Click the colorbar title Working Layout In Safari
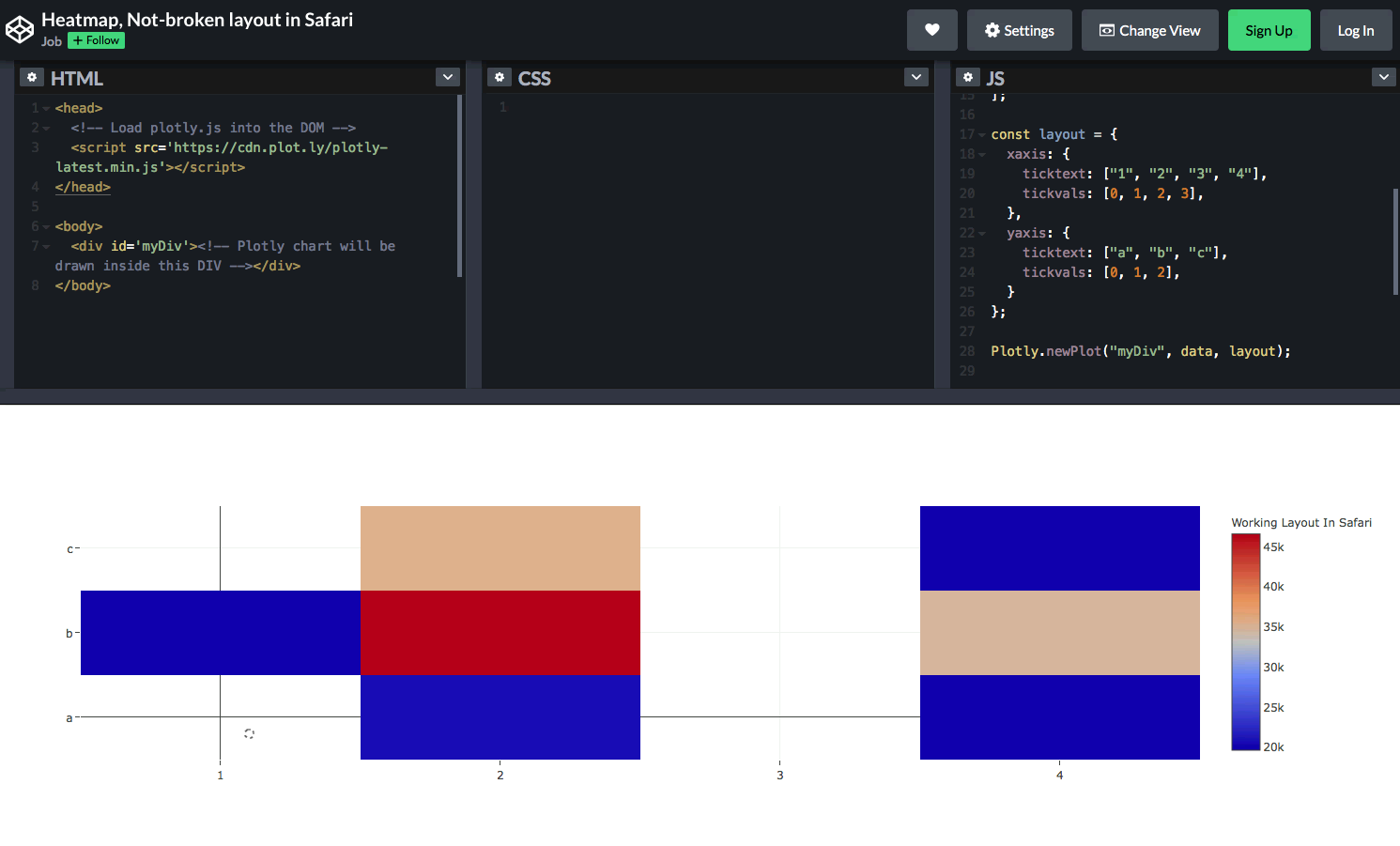Viewport: 1400px width, 846px height. [1301, 523]
